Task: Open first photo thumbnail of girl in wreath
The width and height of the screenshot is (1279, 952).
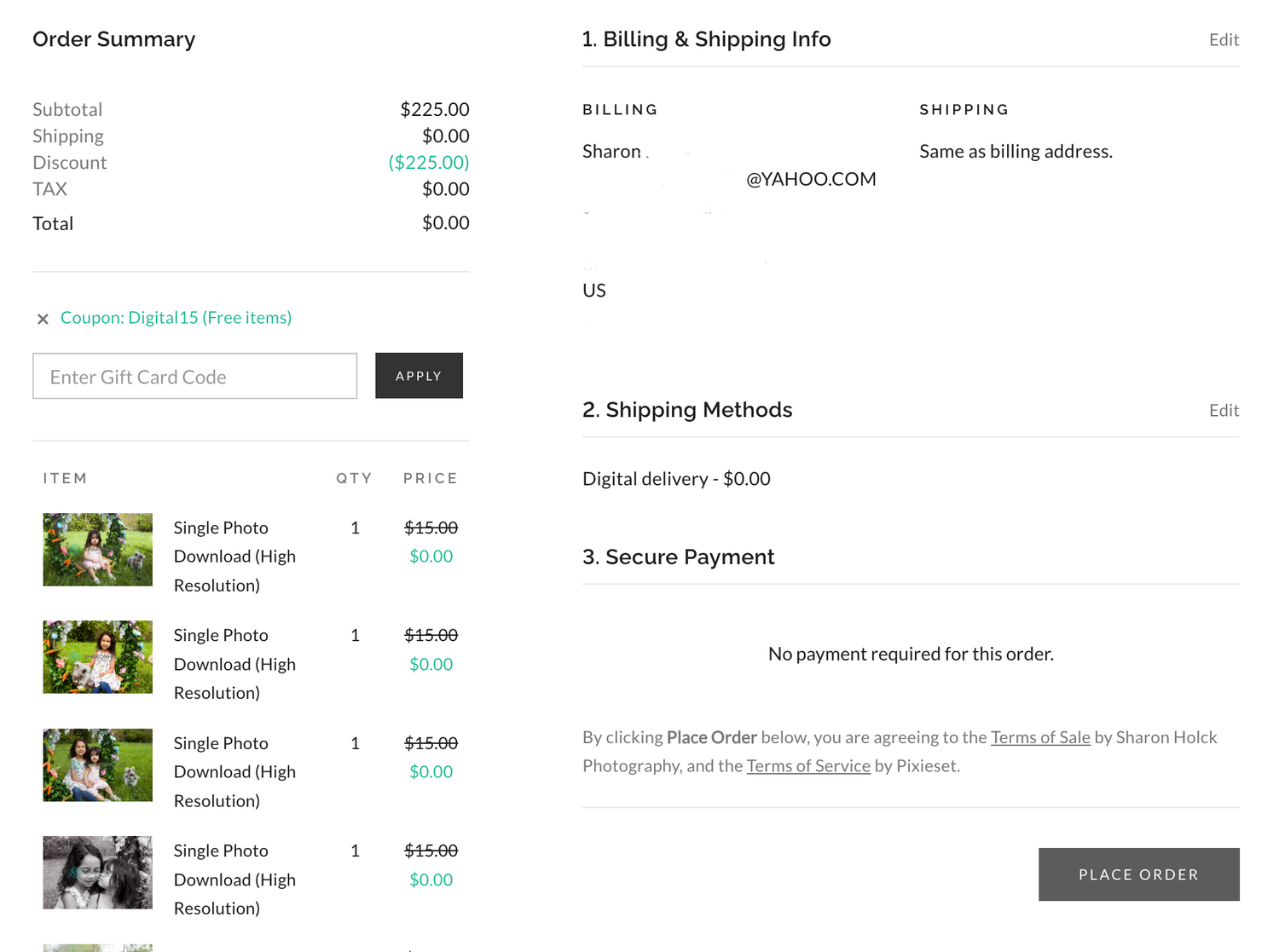Action: [98, 550]
